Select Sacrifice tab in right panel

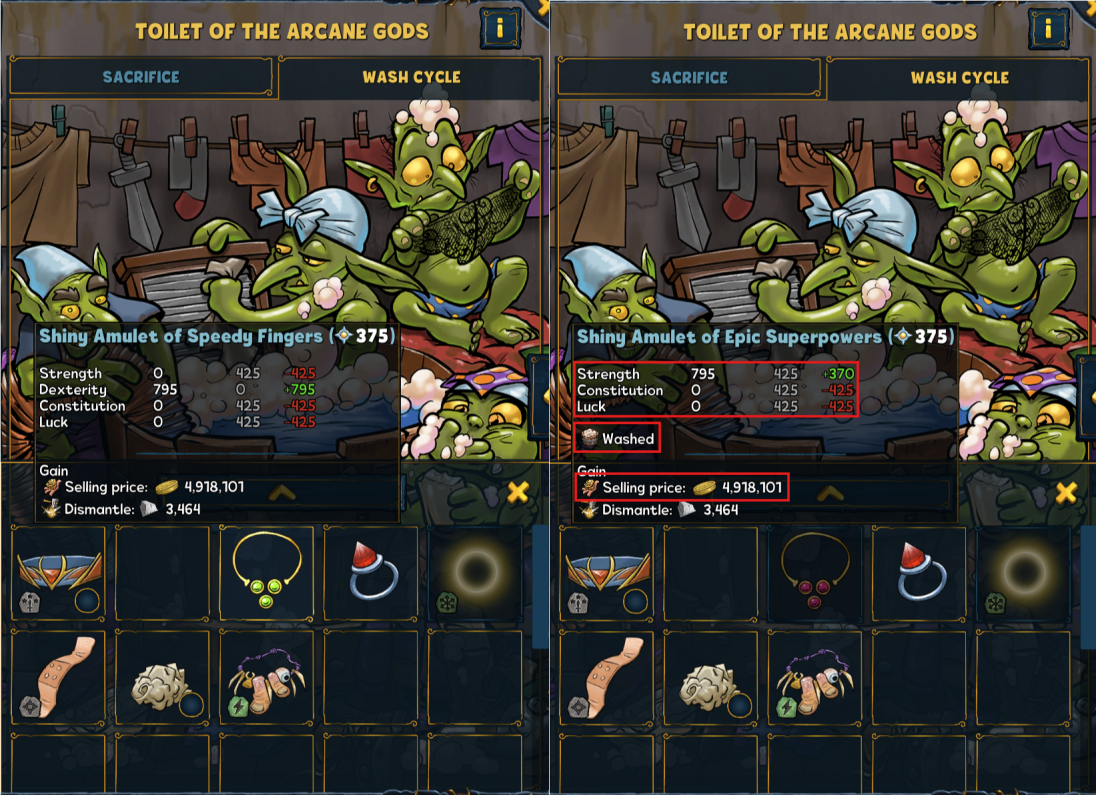tap(689, 77)
